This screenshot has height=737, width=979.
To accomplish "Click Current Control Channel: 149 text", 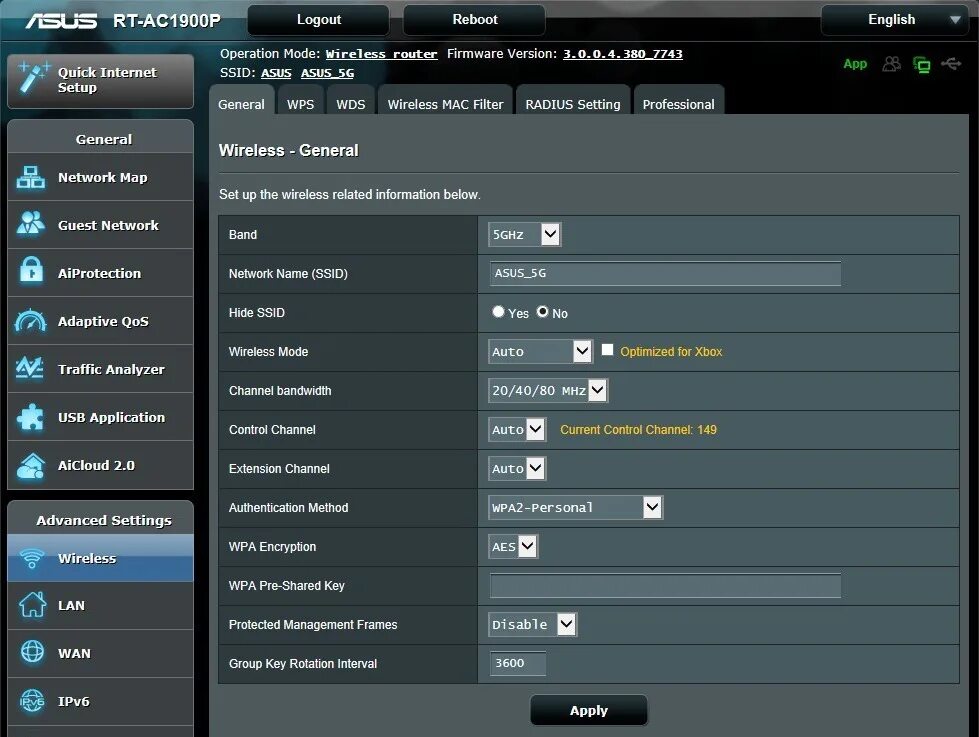I will pos(638,430).
